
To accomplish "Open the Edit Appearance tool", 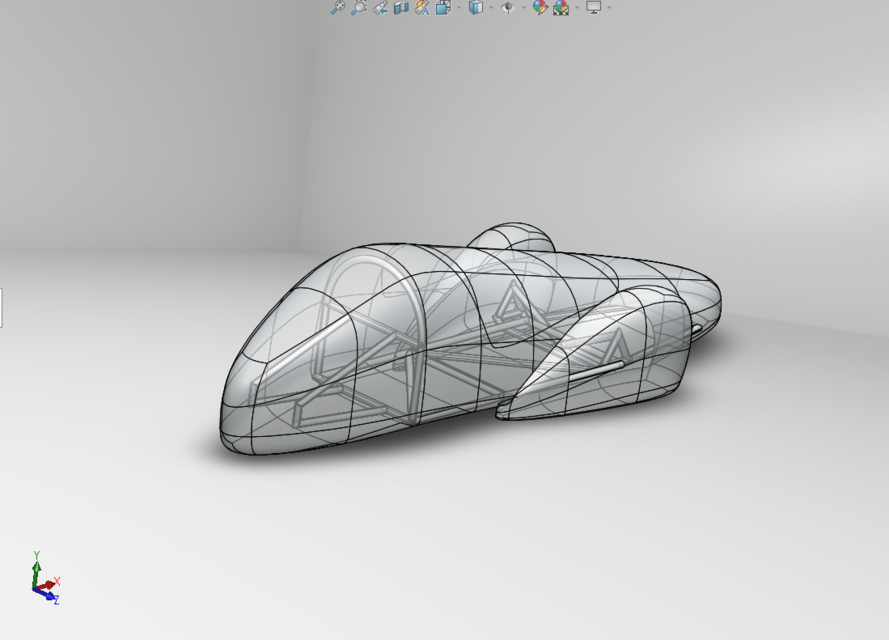I will 540,7.
